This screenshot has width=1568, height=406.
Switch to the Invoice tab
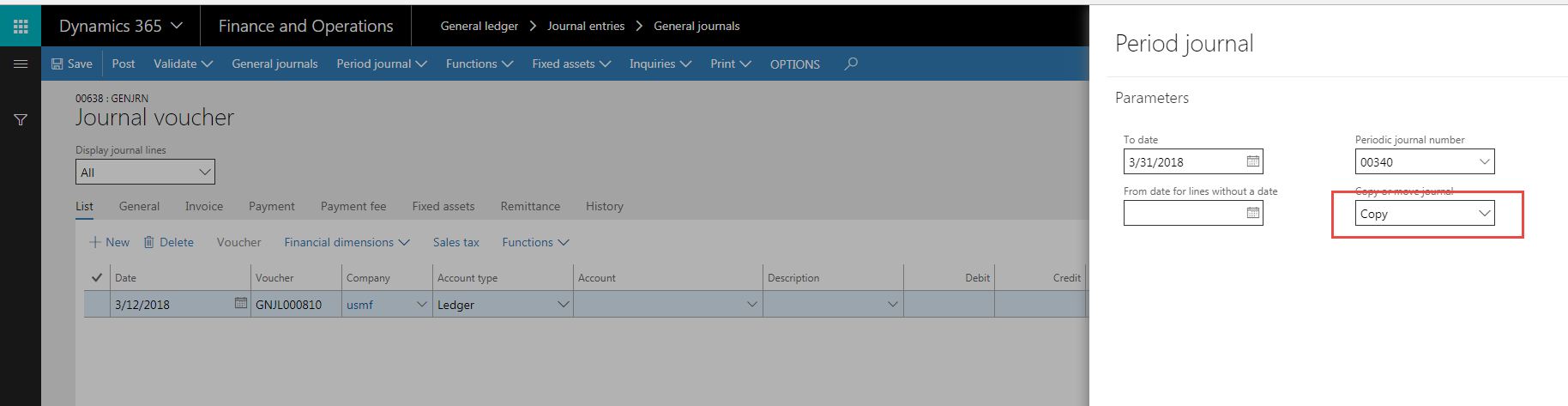(204, 206)
